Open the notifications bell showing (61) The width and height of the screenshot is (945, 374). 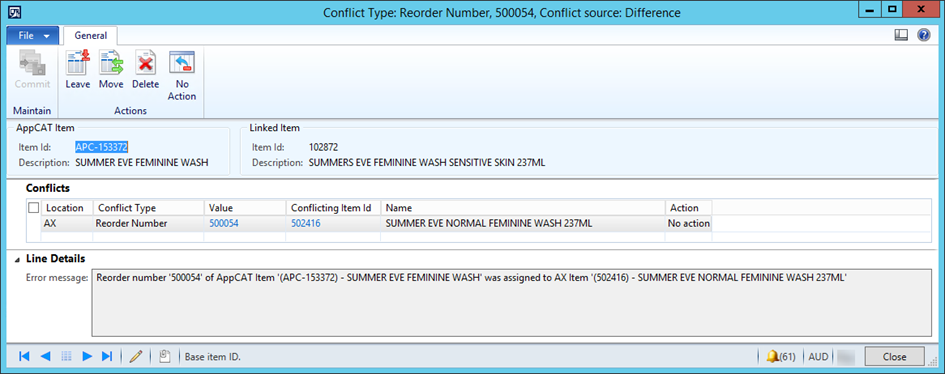click(780, 357)
